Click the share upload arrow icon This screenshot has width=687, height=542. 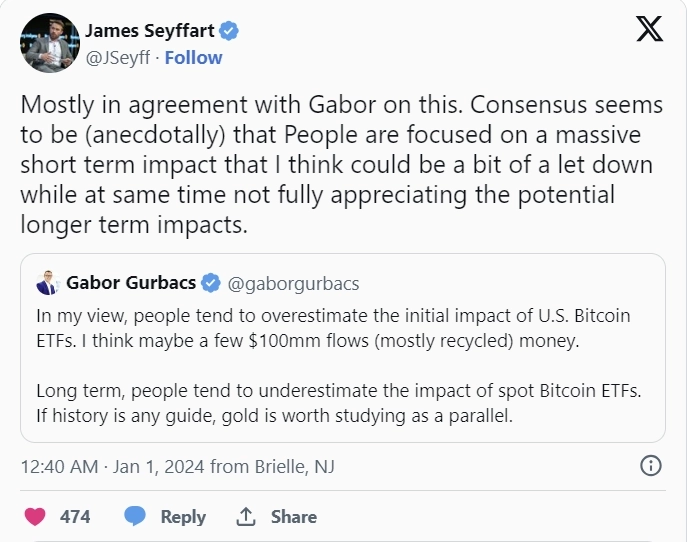[246, 517]
